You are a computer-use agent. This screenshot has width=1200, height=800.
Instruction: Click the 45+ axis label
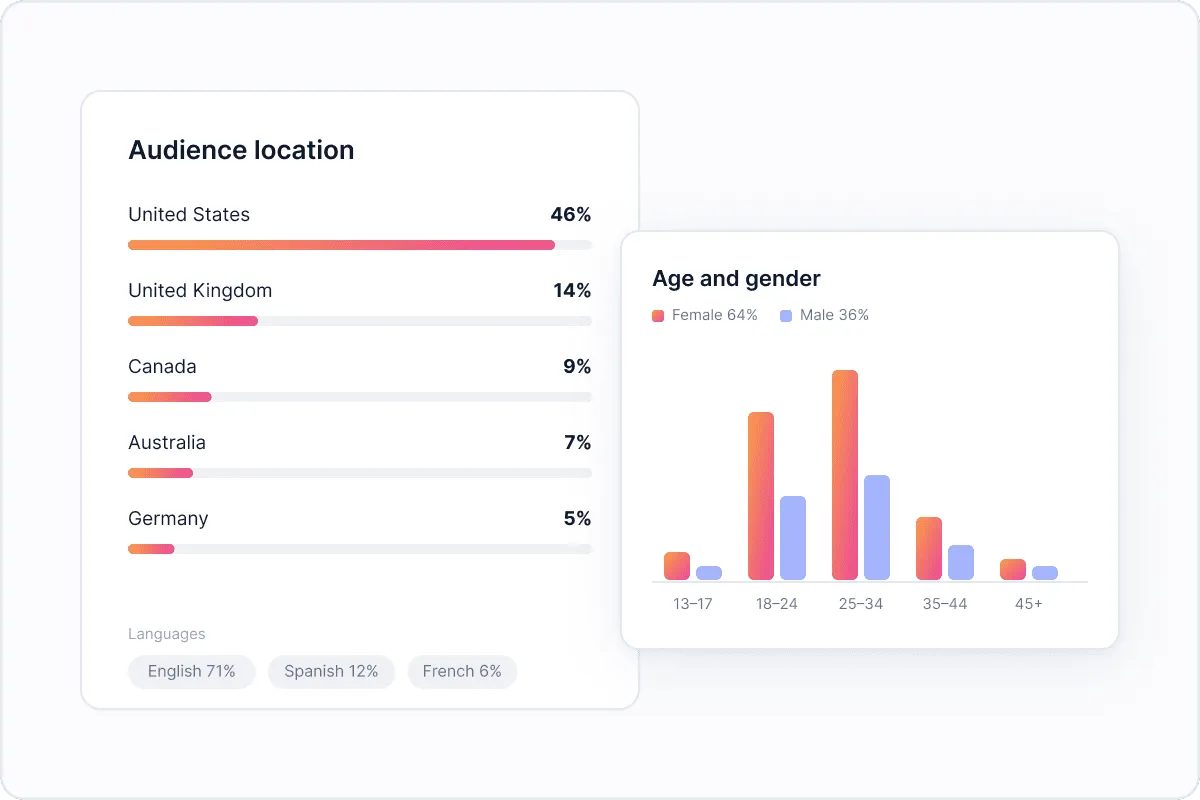point(1029,604)
